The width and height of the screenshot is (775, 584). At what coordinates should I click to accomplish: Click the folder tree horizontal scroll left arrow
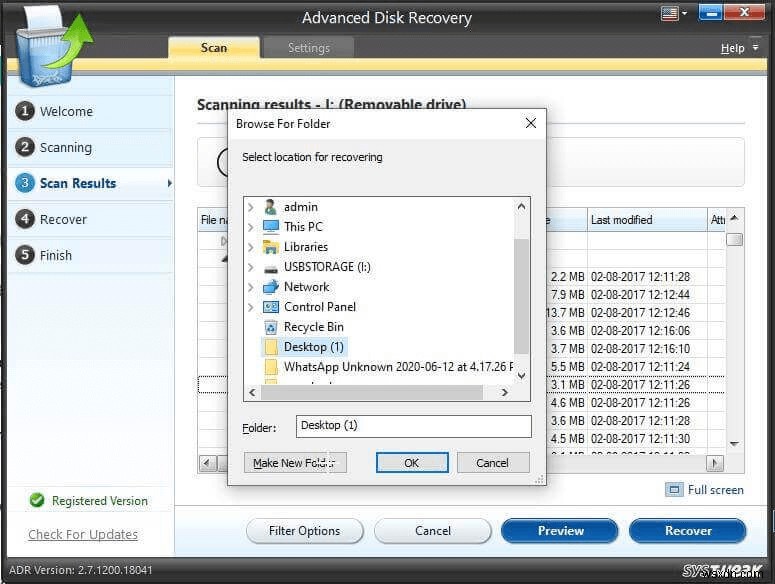[x=253, y=392]
